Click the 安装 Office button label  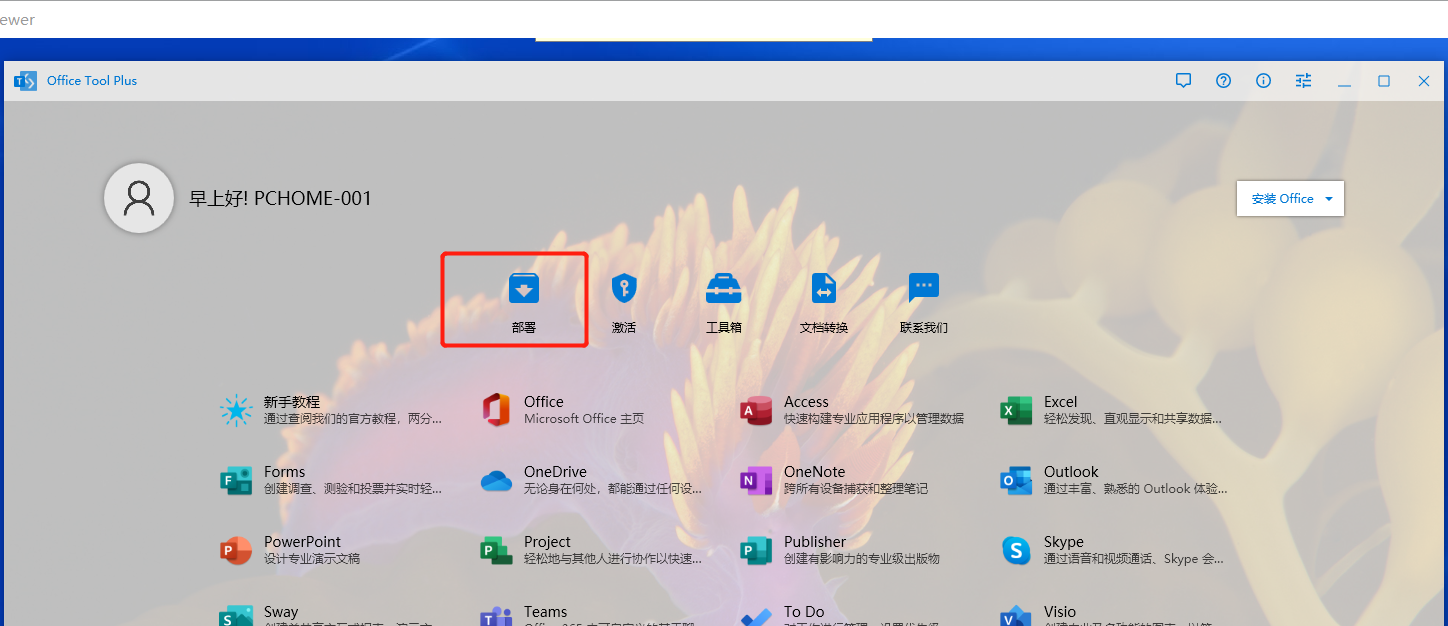click(x=1282, y=199)
